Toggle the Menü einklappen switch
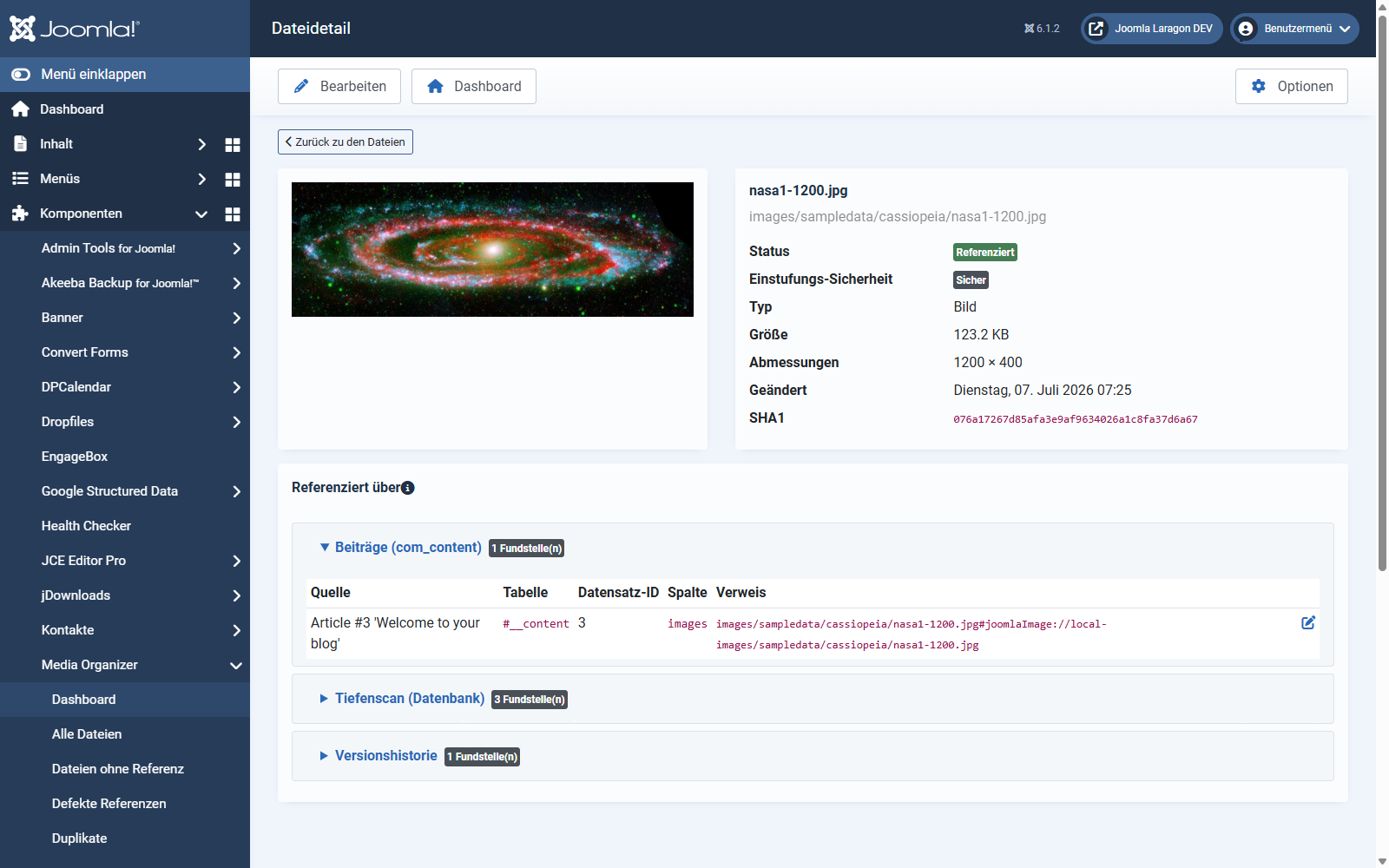This screenshot has width=1389, height=868. pos(21,75)
